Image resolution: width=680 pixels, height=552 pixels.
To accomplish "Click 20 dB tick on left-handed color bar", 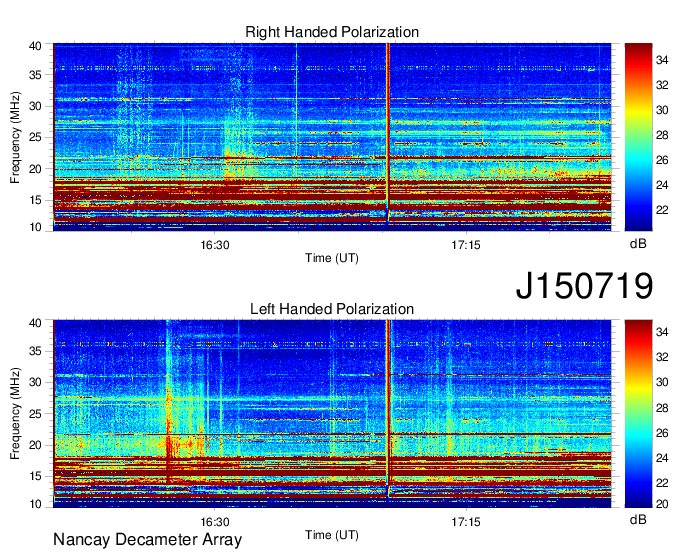I will click(x=662, y=504).
